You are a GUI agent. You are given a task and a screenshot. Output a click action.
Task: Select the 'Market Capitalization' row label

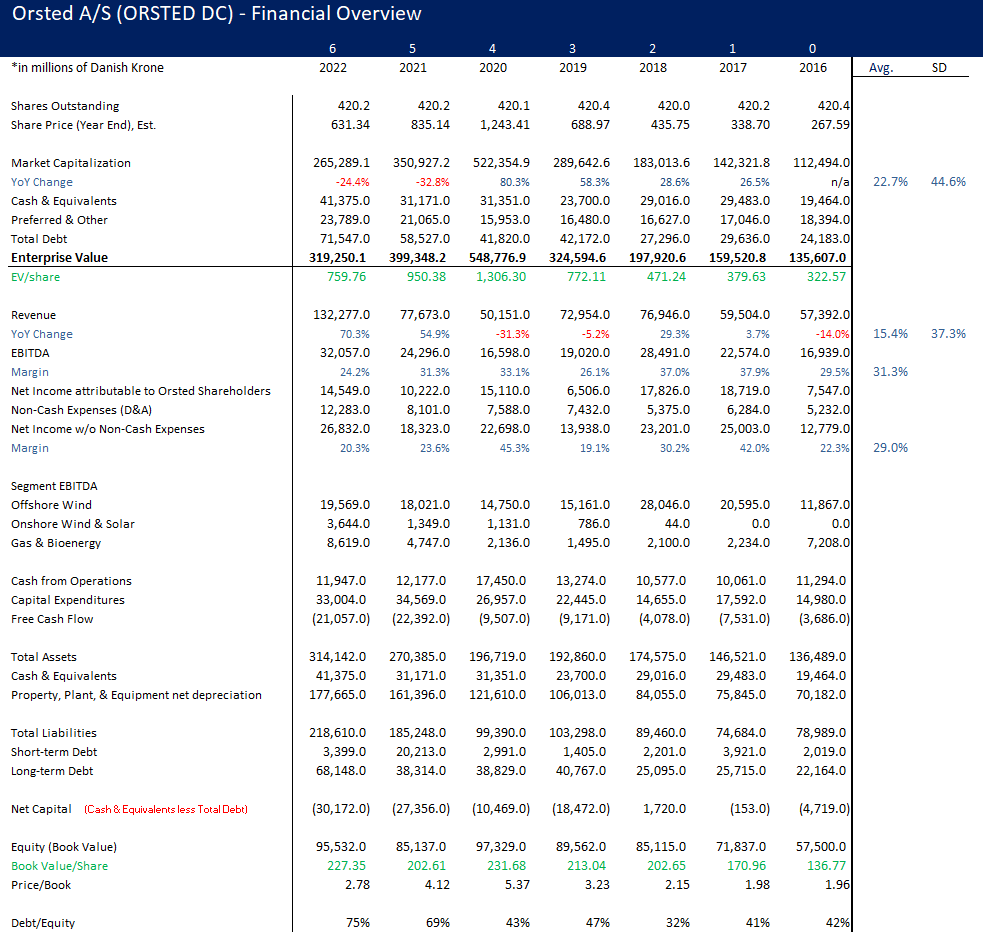(71, 163)
